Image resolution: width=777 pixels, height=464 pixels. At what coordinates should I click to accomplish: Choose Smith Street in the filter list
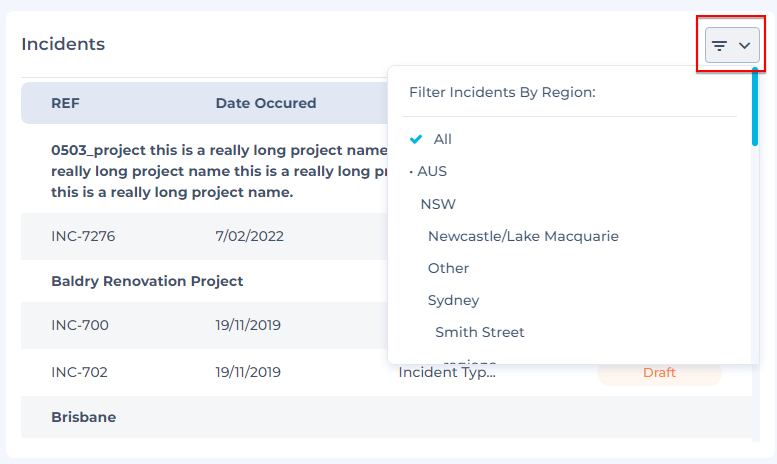pos(479,332)
